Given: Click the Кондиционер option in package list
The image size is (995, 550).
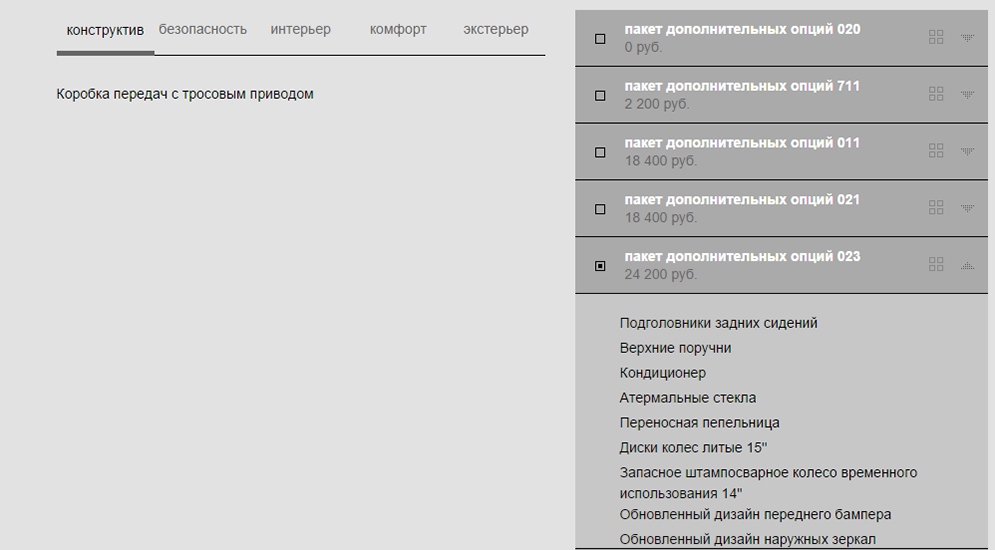Looking at the screenshot, I should click(662, 373).
